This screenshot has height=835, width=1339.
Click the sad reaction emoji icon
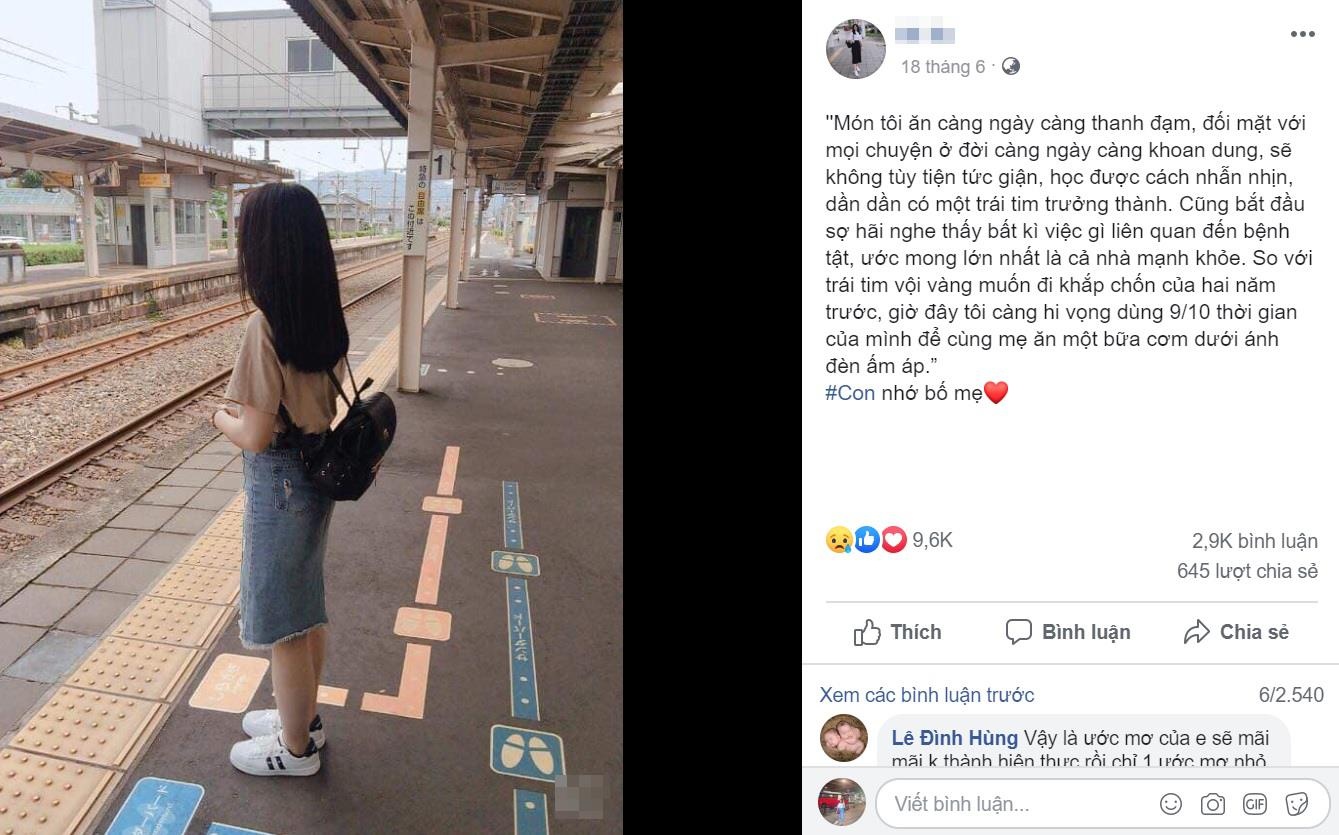[838, 540]
